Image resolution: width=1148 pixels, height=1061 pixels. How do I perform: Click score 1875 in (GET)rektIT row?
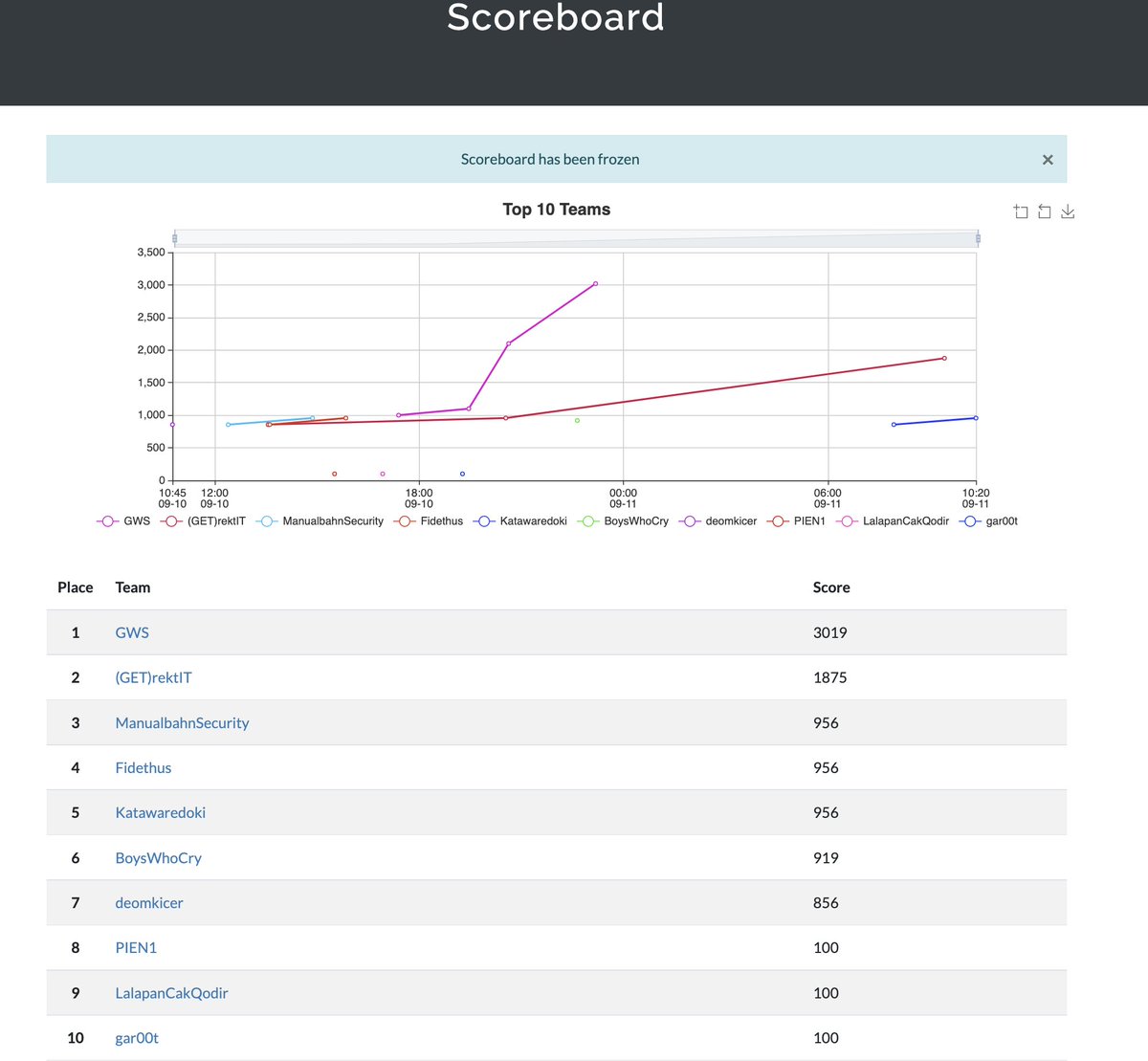coord(829,677)
